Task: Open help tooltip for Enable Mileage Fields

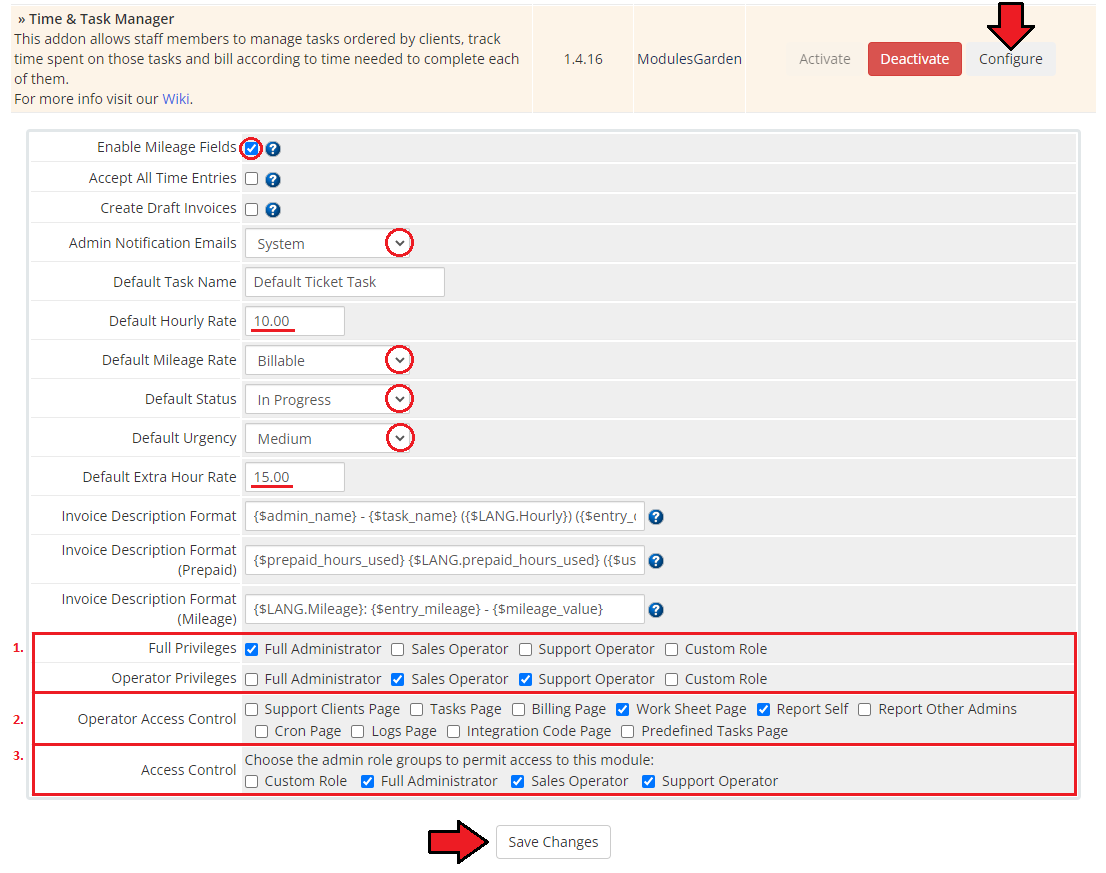Action: click(x=273, y=149)
